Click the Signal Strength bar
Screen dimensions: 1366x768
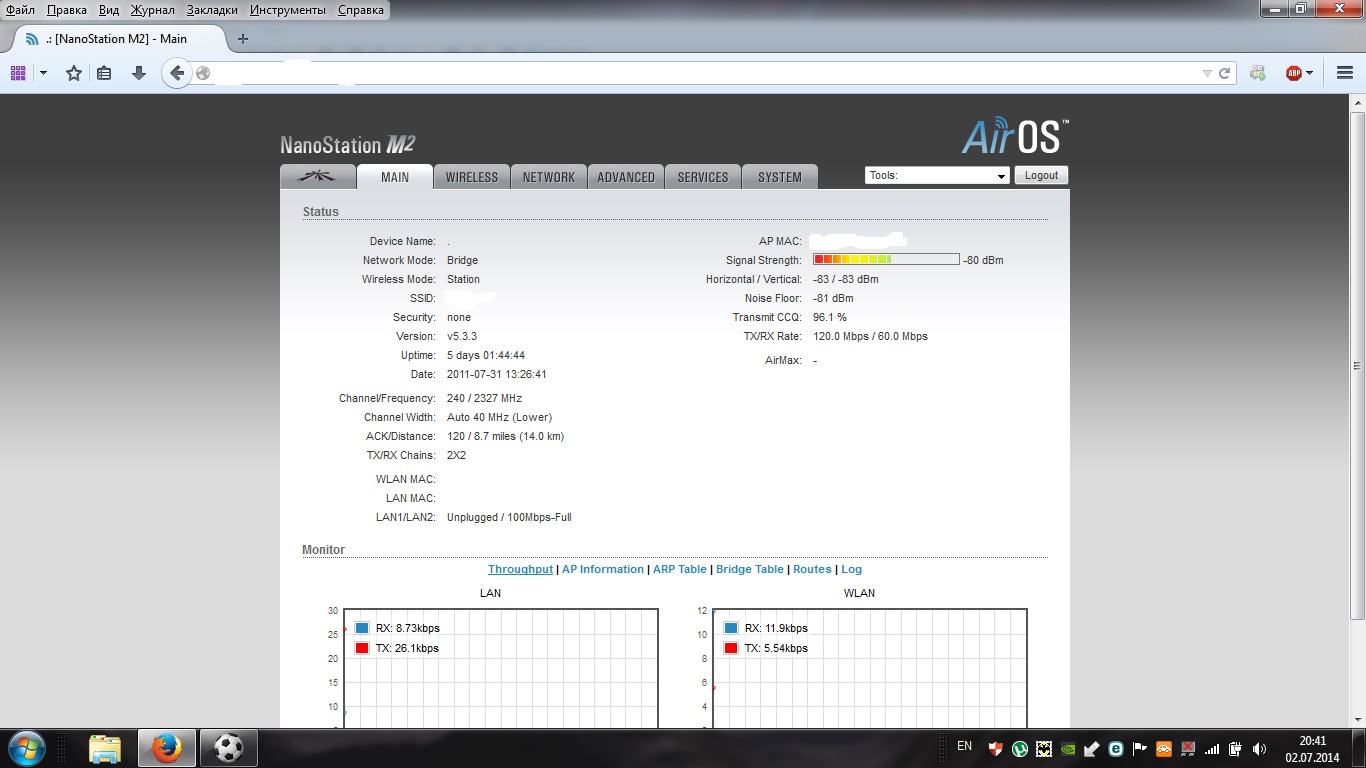coord(886,260)
